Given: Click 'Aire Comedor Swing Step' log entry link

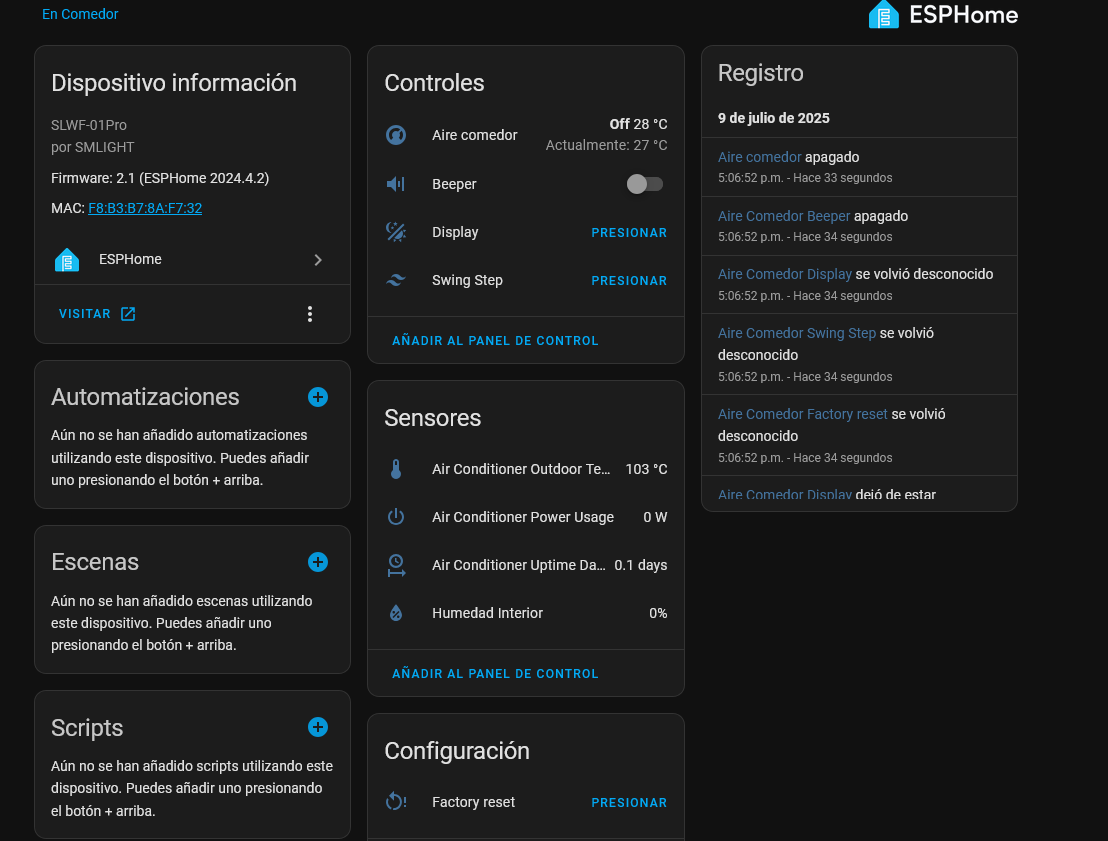Looking at the screenshot, I should point(797,333).
